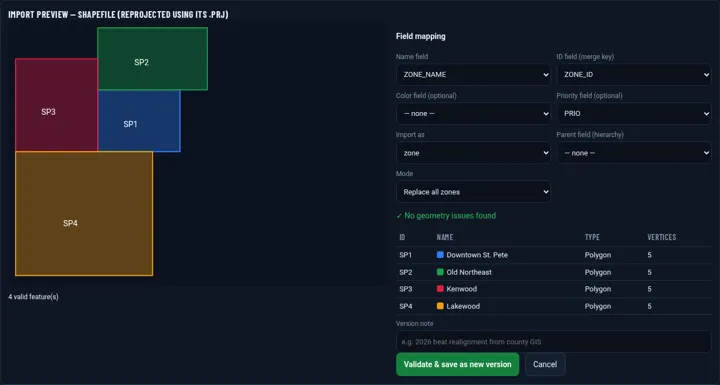Click the Old Northeast name cell
720x385 pixels.
(x=469, y=272)
